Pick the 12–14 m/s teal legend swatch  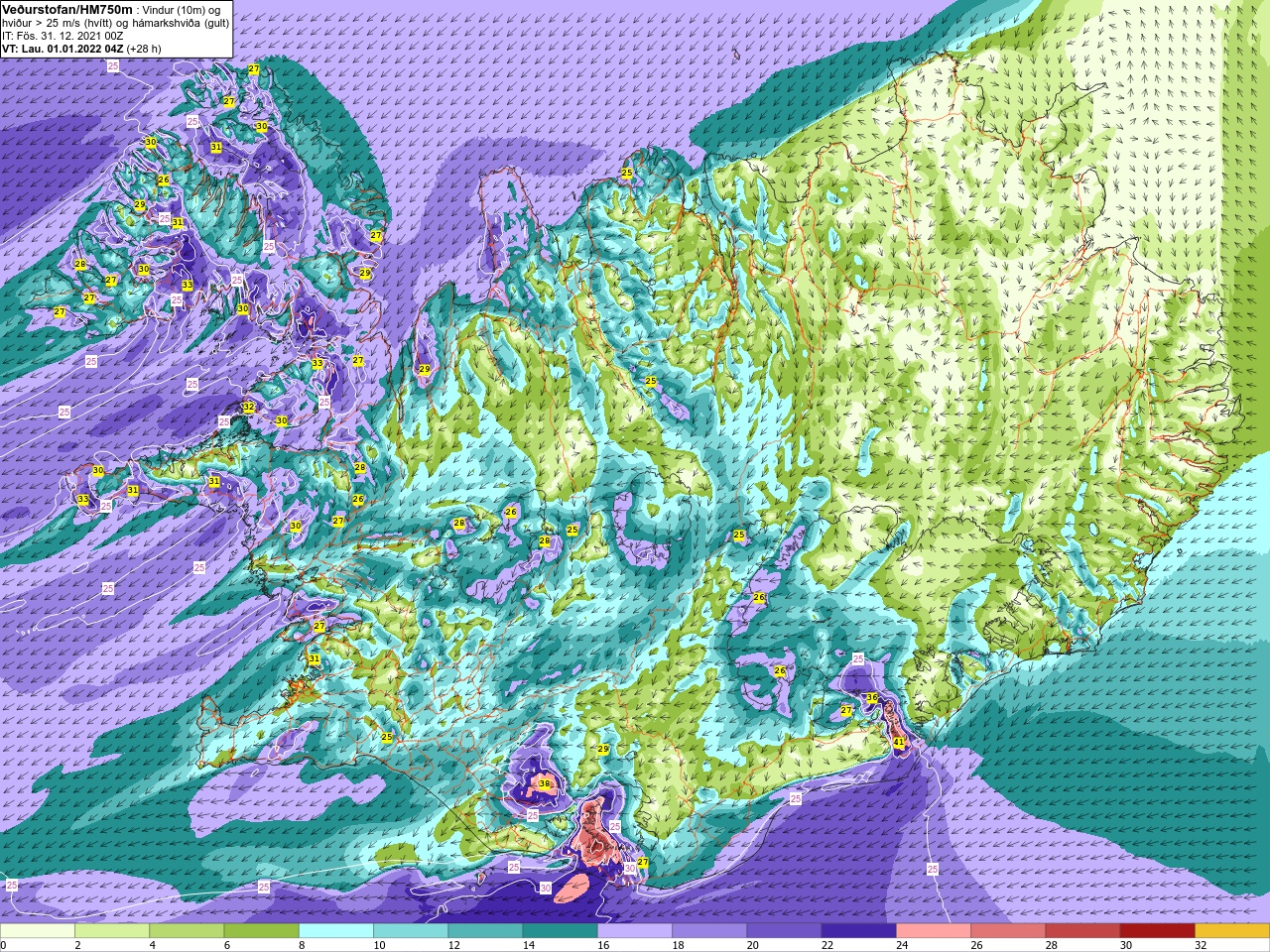(485, 931)
